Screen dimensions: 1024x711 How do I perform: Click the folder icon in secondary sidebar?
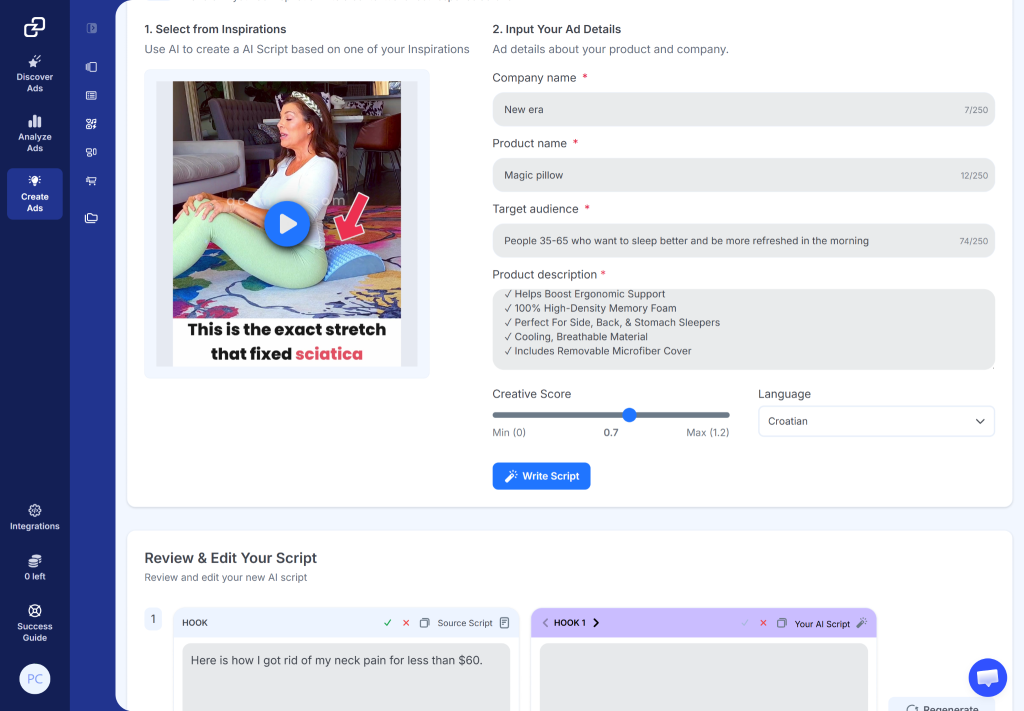click(x=91, y=218)
